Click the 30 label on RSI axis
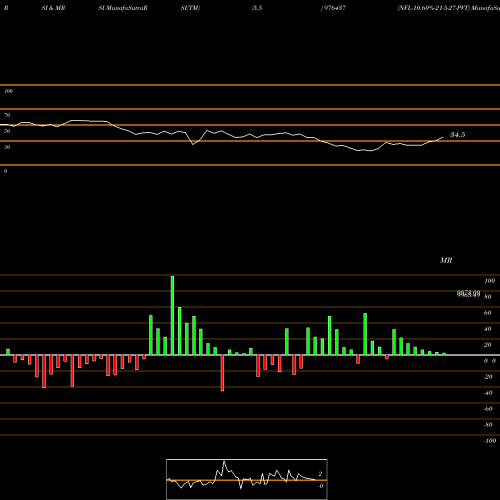This screenshot has width=500, height=500. tap(7, 147)
